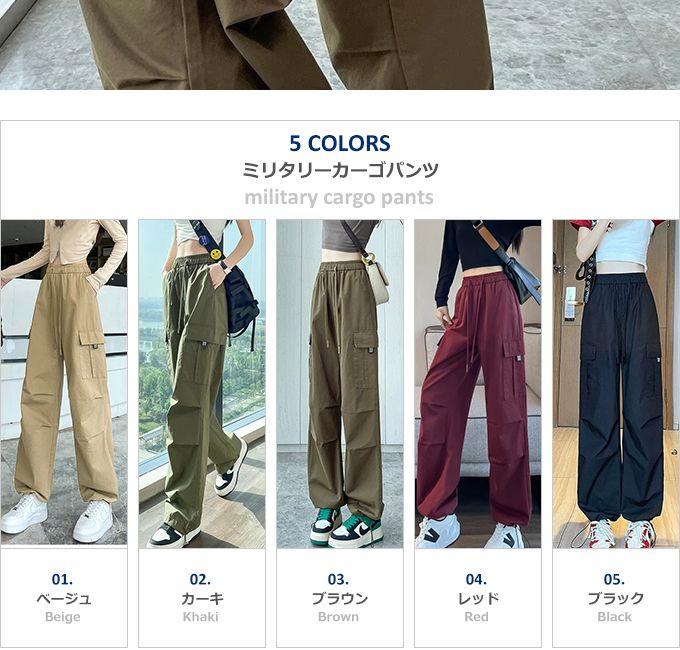Select the 02. カーキ Khaki label

pos(201,598)
